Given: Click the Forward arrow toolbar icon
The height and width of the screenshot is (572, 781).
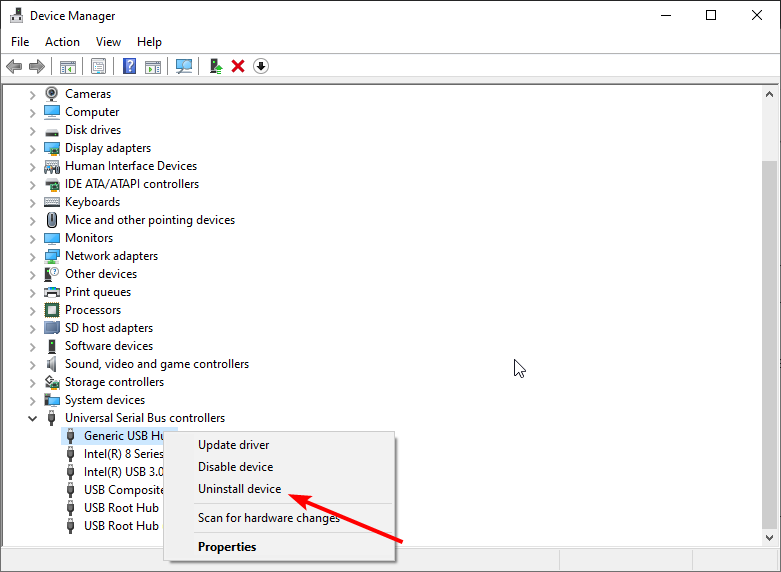Looking at the screenshot, I should click(x=37, y=66).
